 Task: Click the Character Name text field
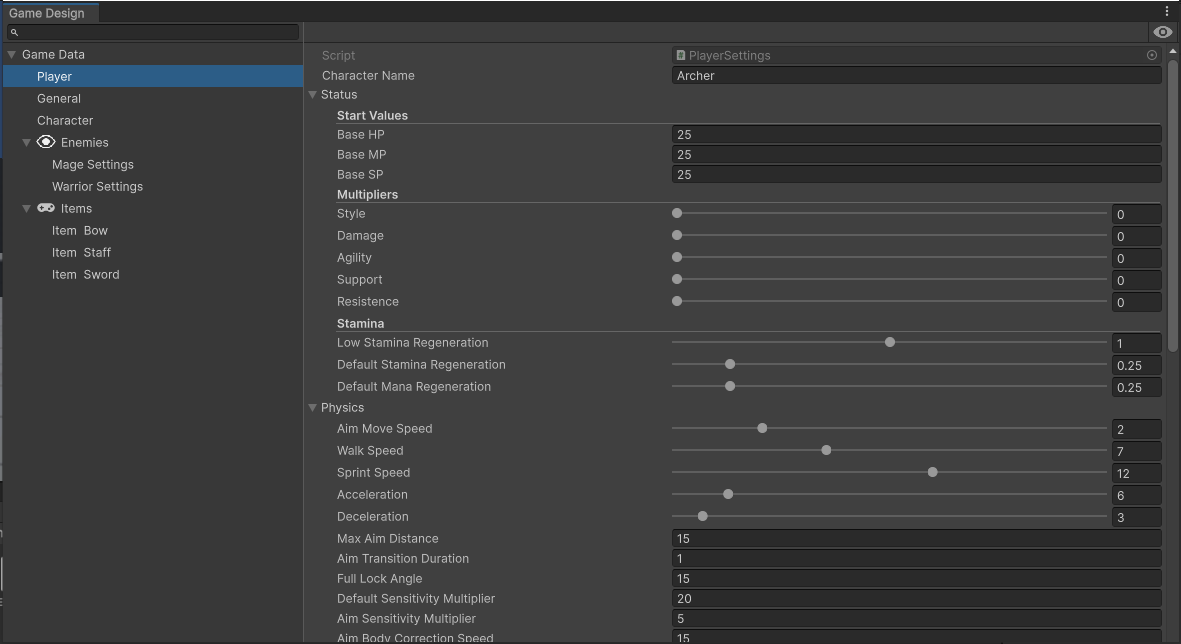[916, 76]
